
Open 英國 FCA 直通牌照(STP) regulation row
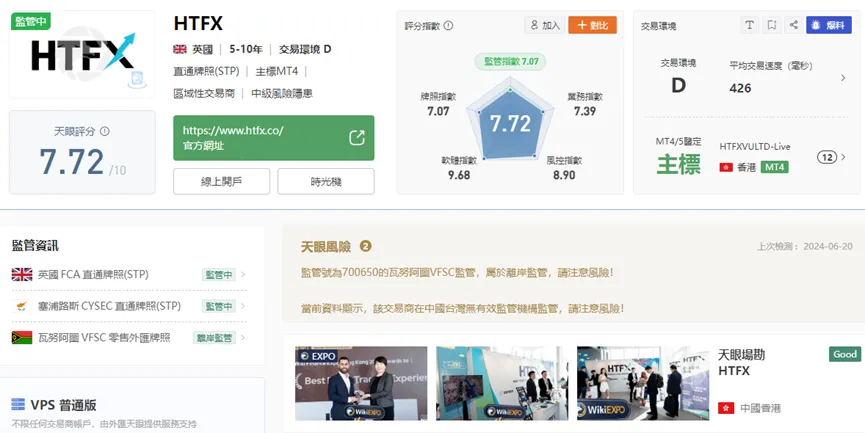pos(129,274)
